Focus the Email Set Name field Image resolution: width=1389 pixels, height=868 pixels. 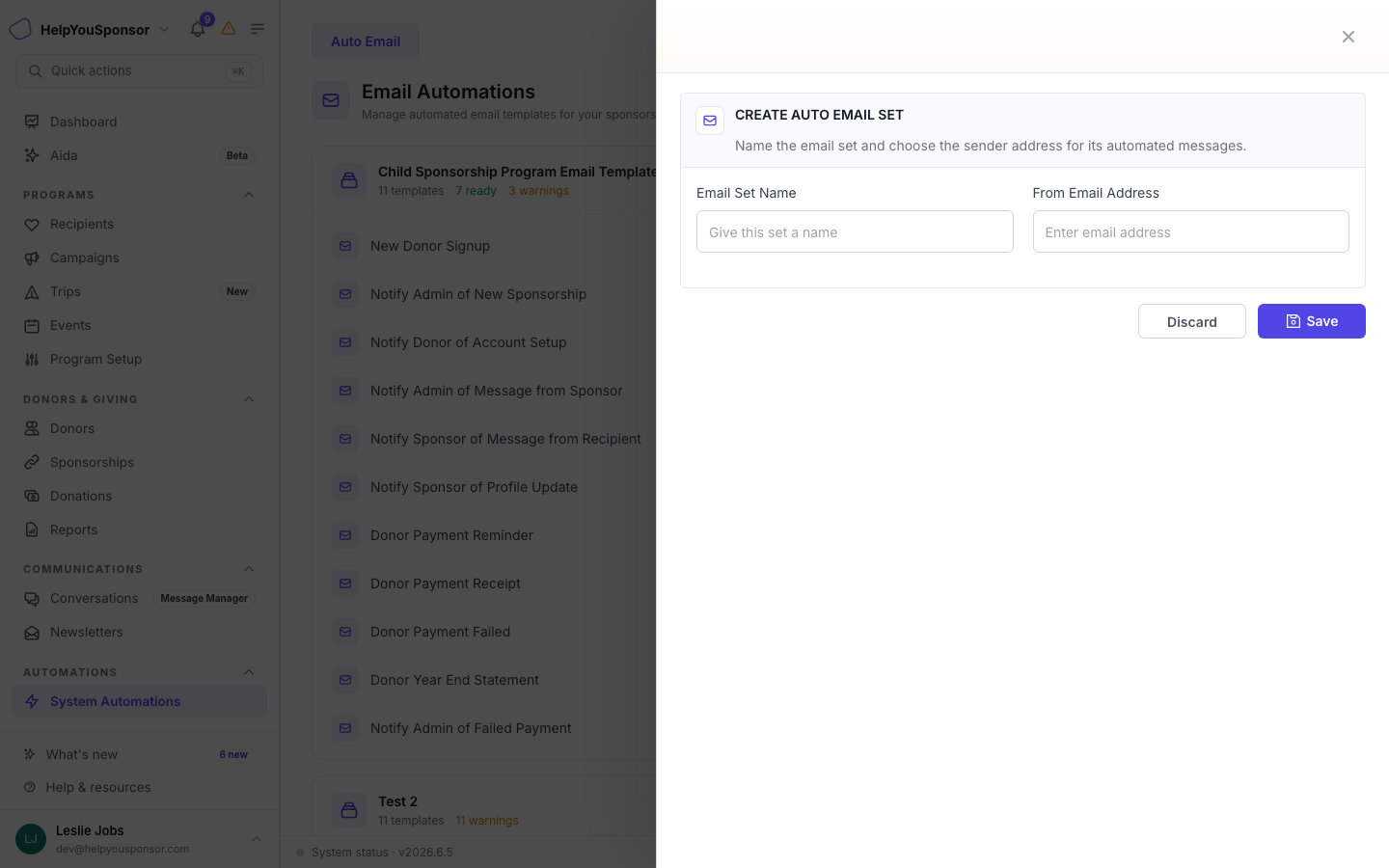point(855,231)
